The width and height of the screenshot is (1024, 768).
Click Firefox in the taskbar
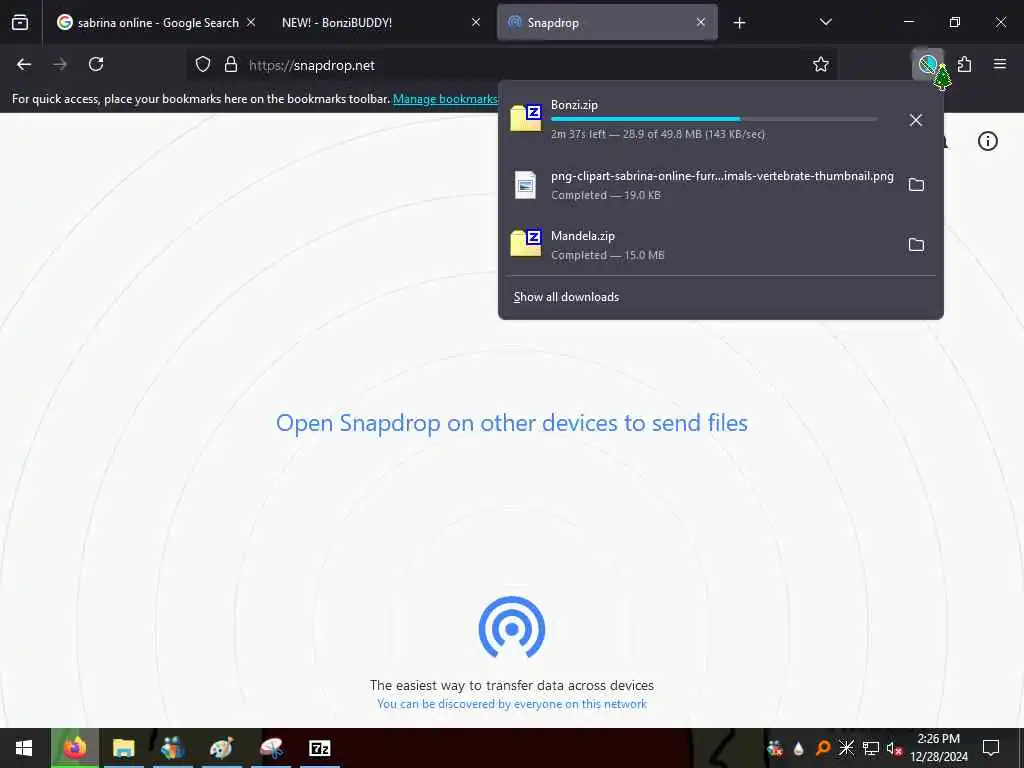tap(74, 748)
